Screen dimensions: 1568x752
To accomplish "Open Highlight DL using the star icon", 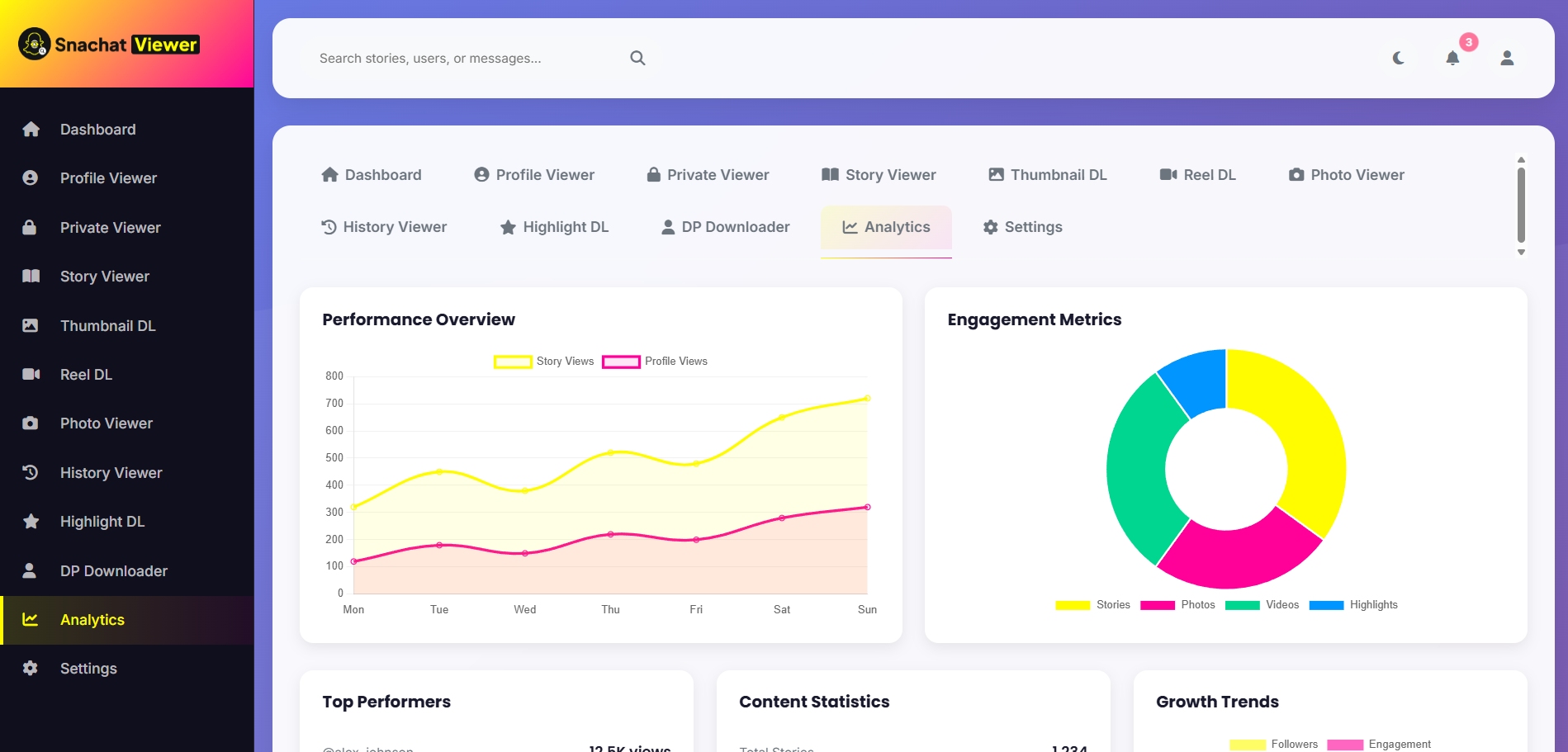I will pyautogui.click(x=31, y=521).
